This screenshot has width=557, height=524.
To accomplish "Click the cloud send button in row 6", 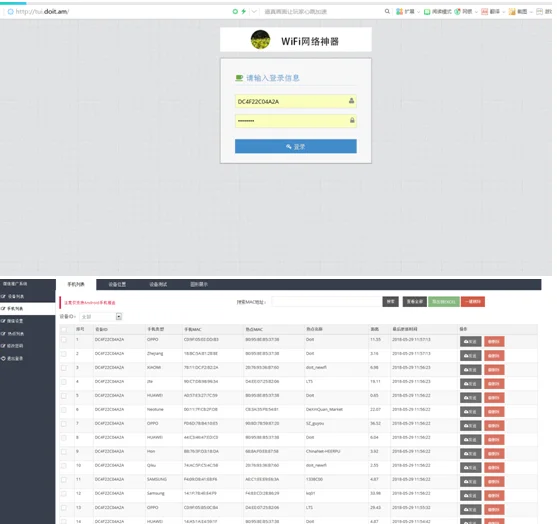I will click(470, 412).
